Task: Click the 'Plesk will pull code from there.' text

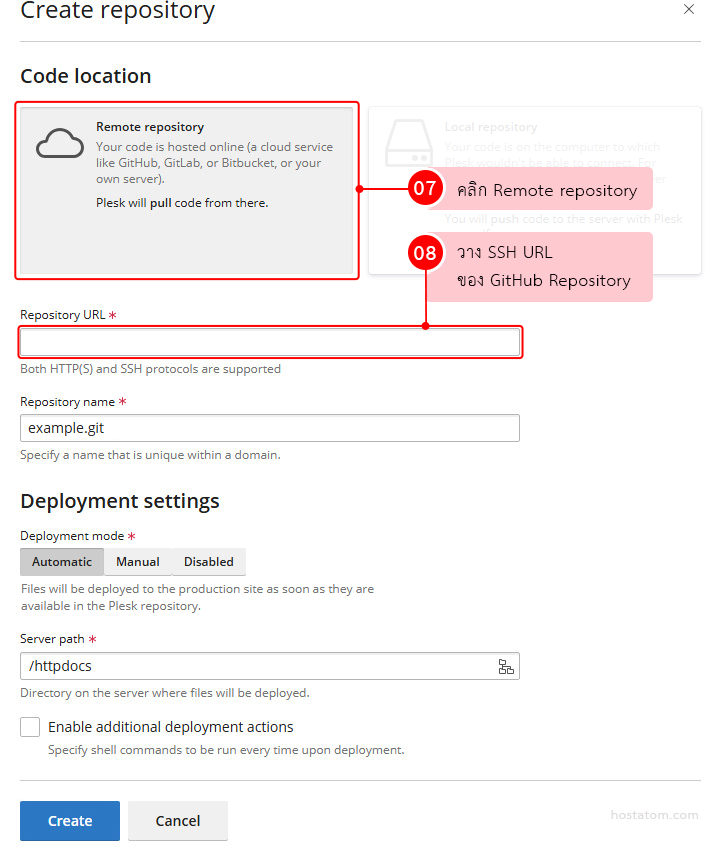Action: pos(182,203)
